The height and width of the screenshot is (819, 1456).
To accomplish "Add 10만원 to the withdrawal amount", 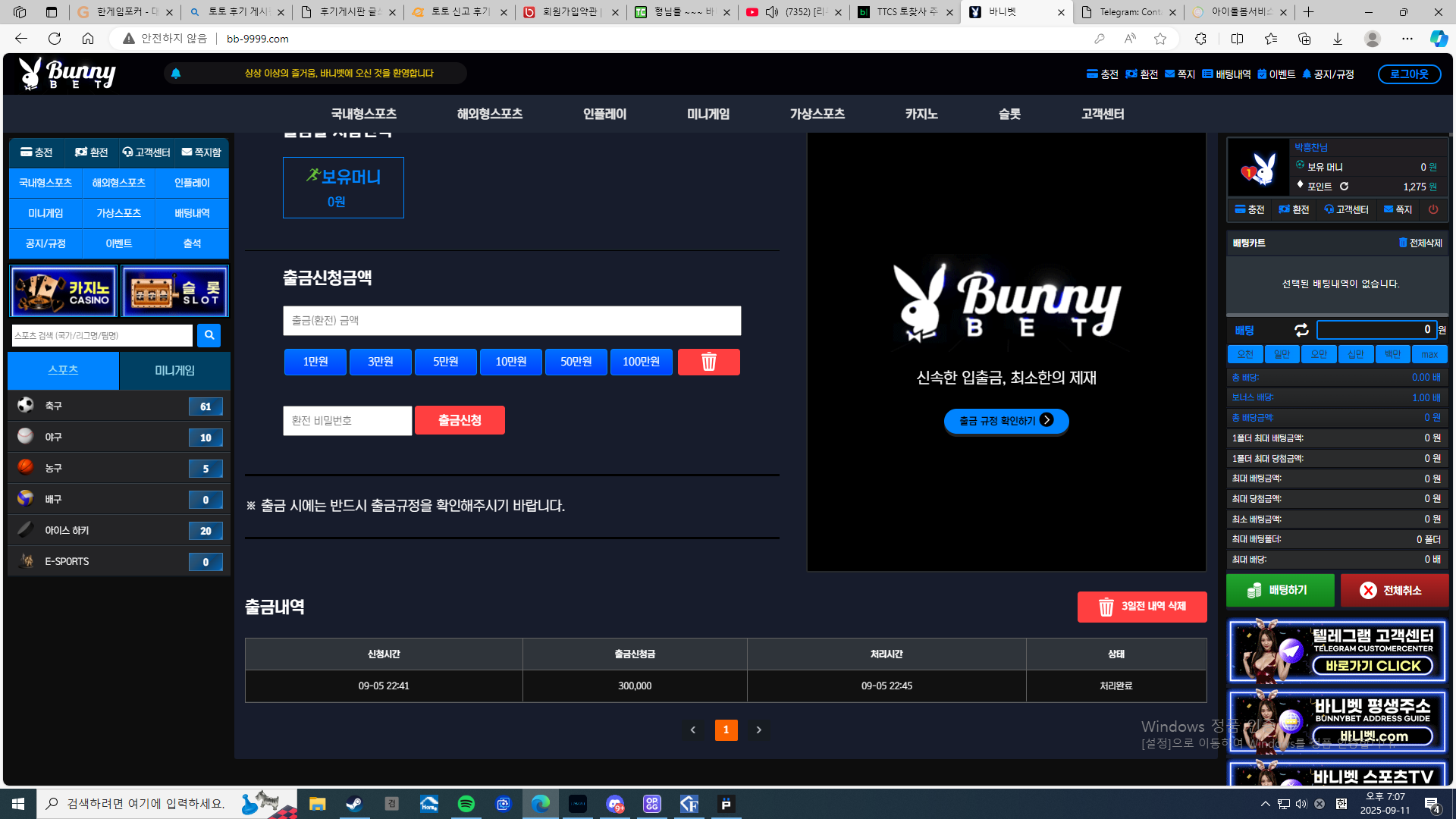I will (x=511, y=362).
